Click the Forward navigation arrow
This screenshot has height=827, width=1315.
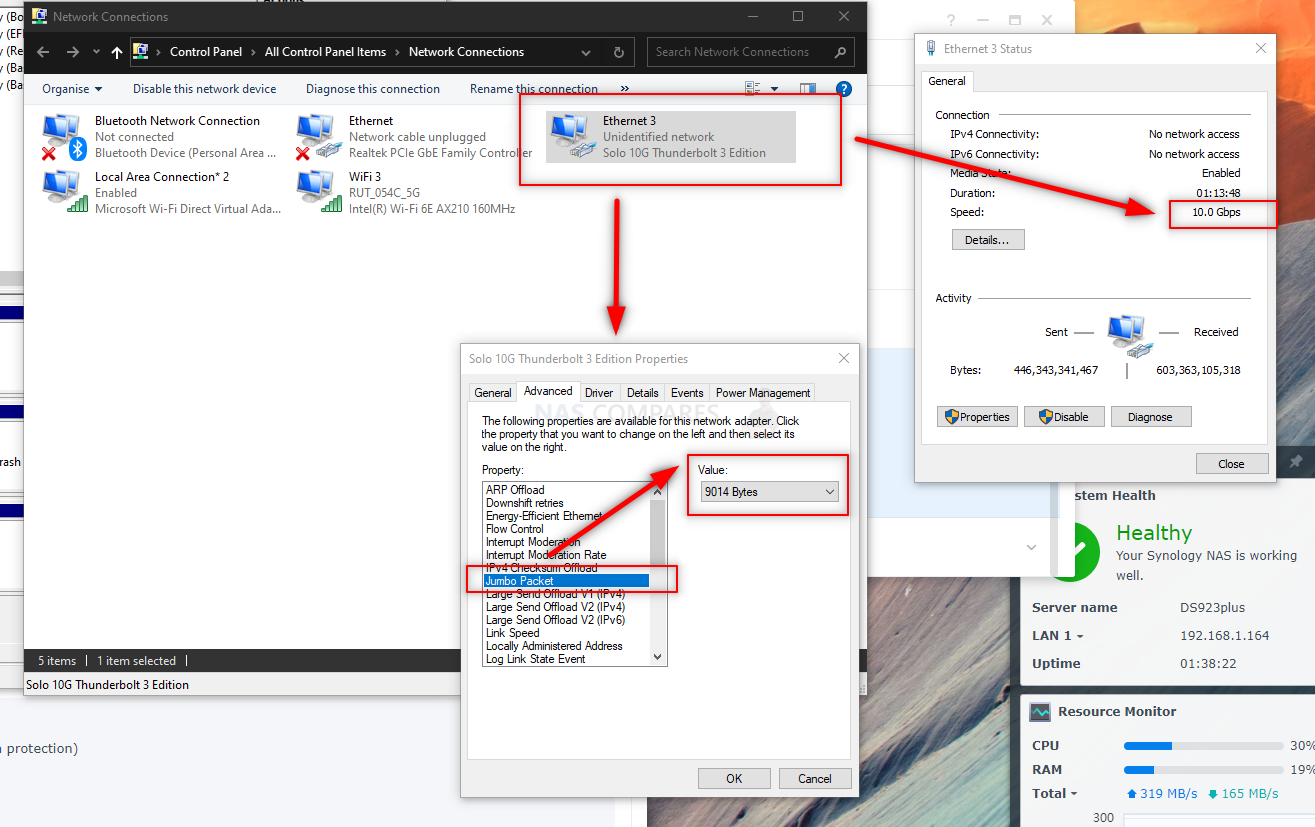point(72,52)
